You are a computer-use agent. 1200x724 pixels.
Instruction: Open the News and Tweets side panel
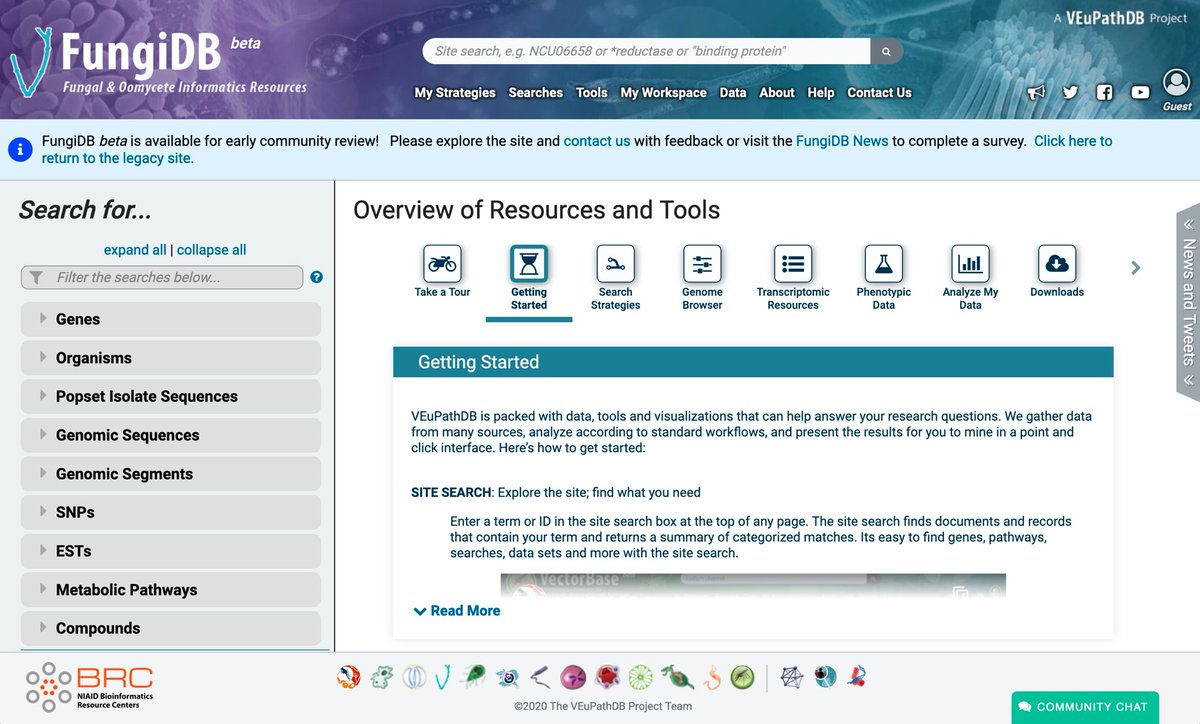(1188, 302)
